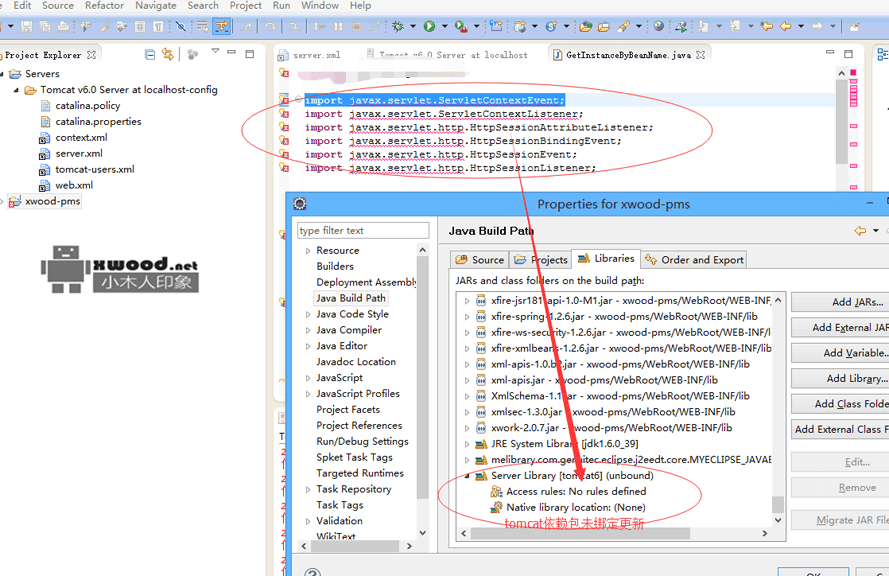Click the Open Type folder icon
Image resolution: width=889 pixels, height=576 pixels.
pyautogui.click(x=586, y=26)
